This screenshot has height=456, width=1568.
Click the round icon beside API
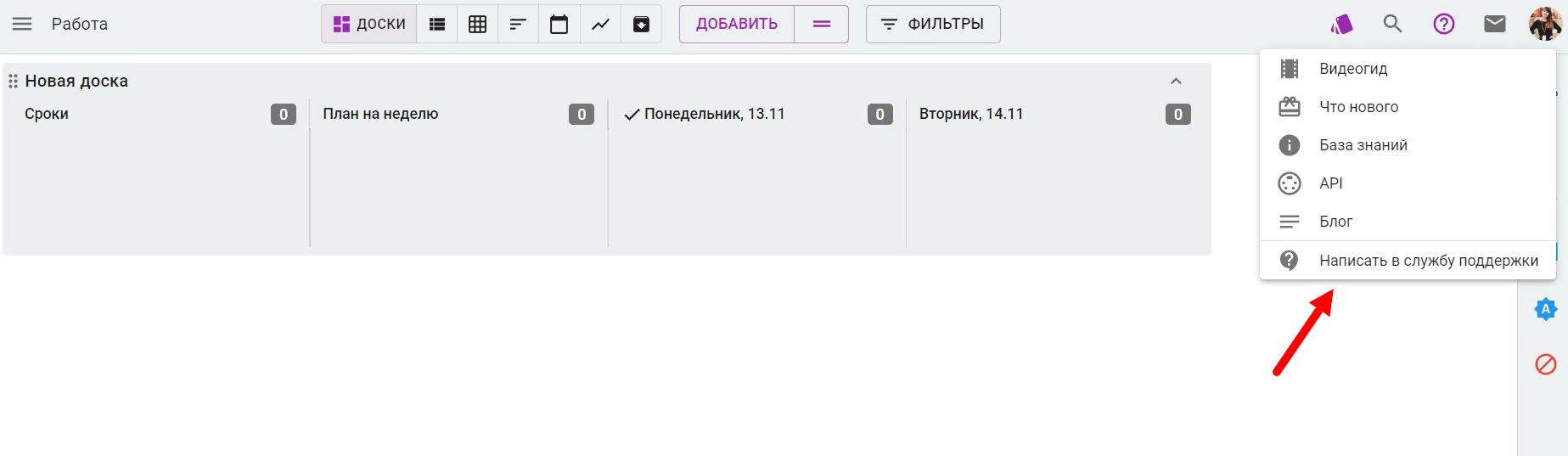pos(1290,183)
